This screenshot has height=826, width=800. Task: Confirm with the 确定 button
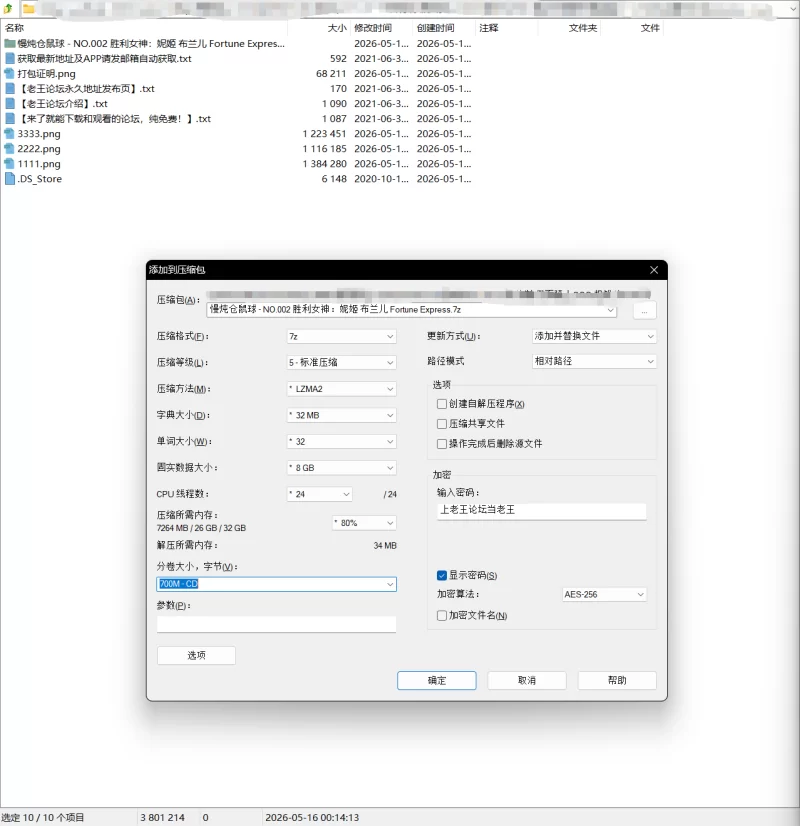(x=437, y=680)
